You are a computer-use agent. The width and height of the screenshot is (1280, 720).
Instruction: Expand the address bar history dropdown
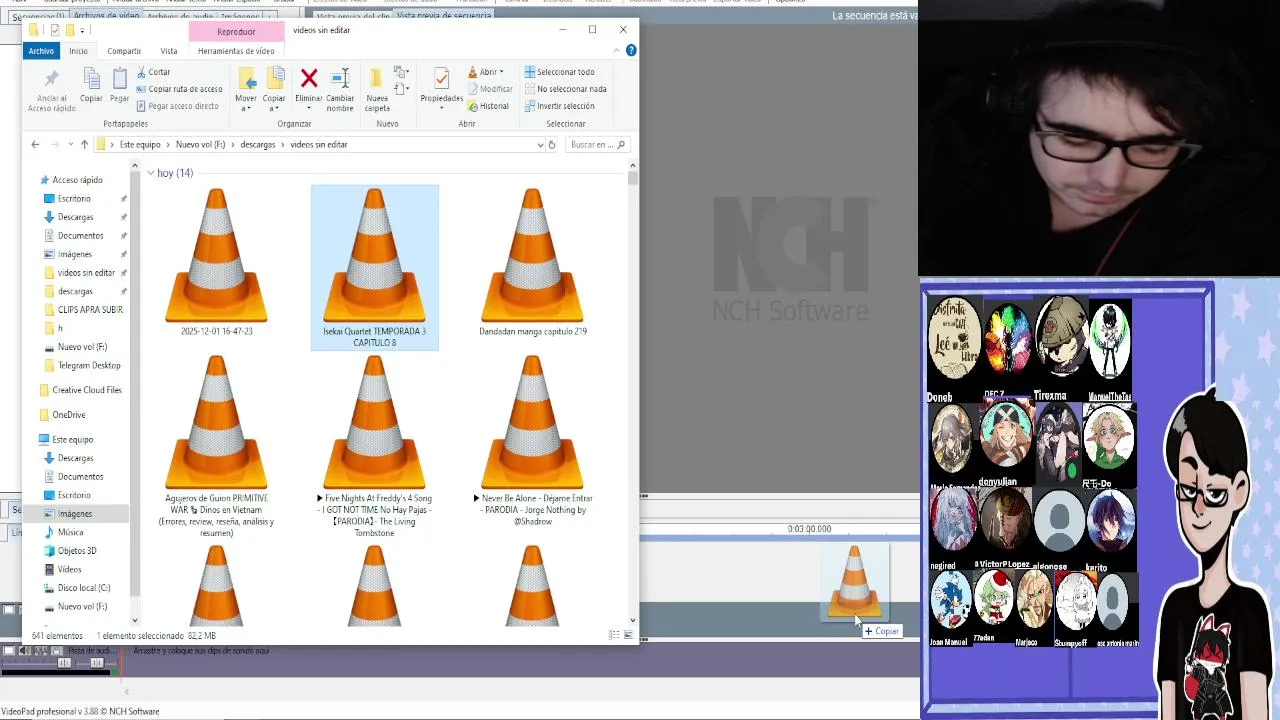coord(540,144)
